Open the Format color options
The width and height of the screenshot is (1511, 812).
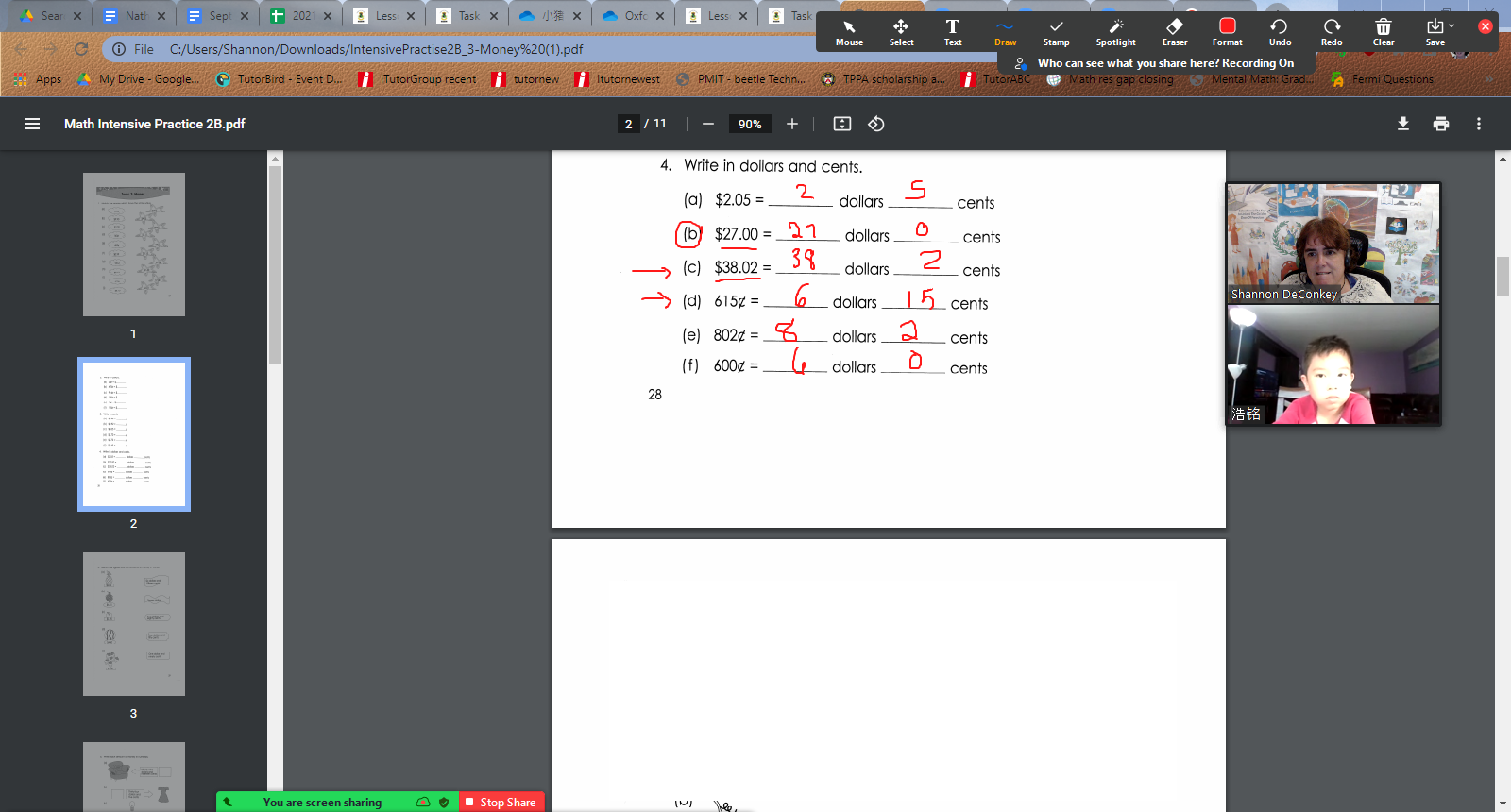[1227, 32]
